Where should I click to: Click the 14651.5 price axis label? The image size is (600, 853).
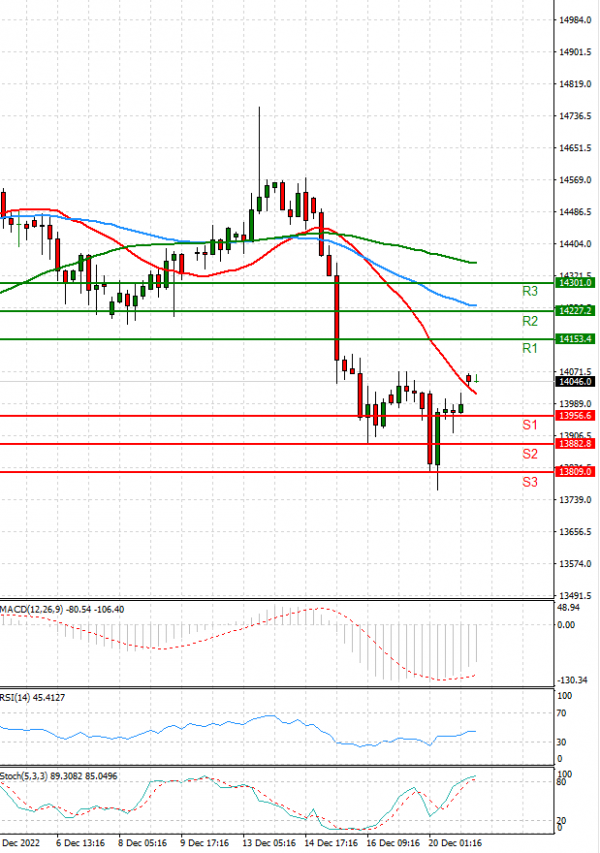coord(575,148)
